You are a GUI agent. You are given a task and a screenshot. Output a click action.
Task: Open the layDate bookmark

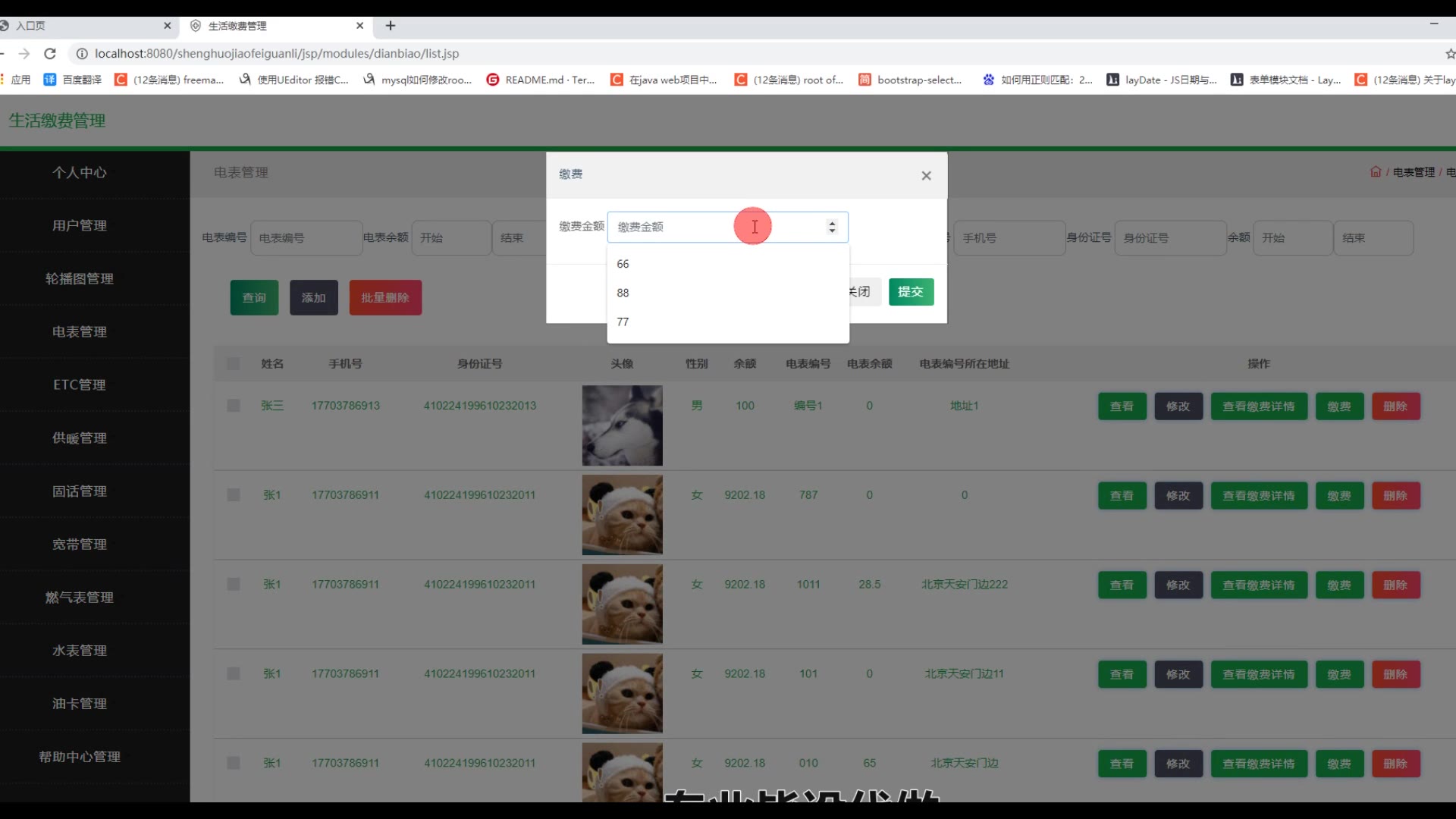point(1162,80)
